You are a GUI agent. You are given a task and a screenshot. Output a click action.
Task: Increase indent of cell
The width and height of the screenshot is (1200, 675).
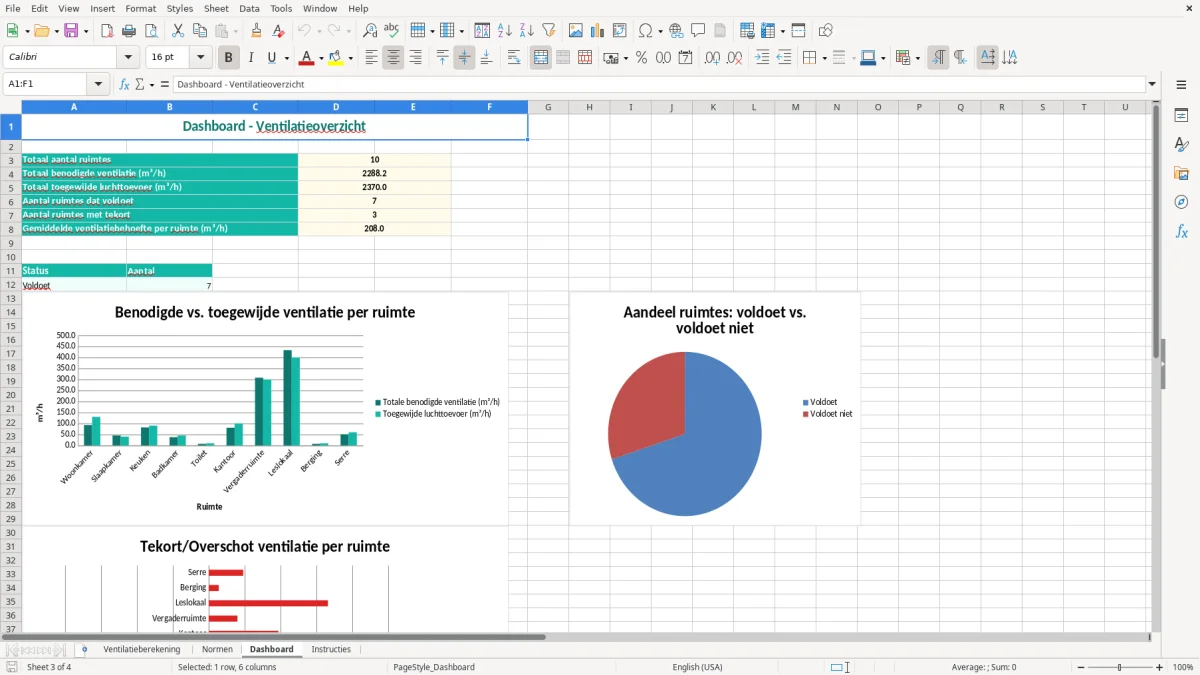[x=762, y=58]
